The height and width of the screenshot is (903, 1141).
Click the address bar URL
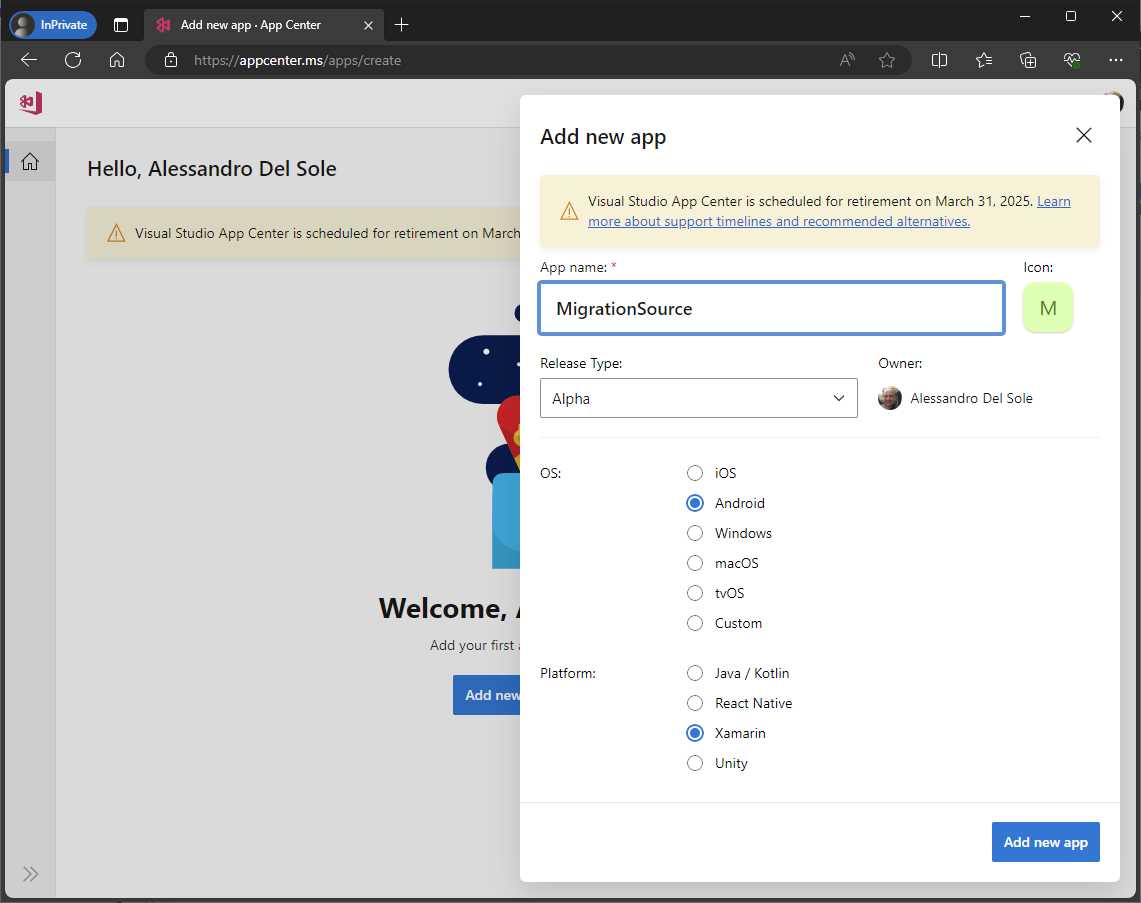tap(297, 60)
